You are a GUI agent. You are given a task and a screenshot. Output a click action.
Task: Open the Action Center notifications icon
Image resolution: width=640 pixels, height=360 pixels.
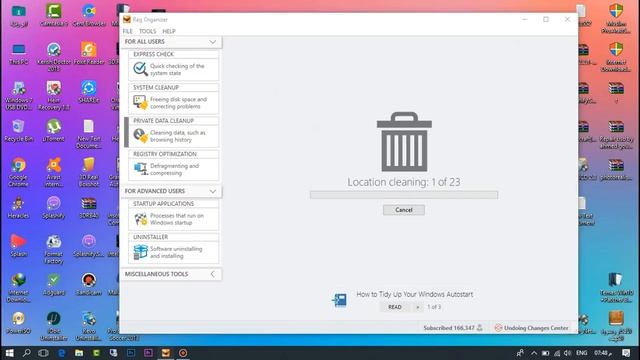click(x=626, y=353)
